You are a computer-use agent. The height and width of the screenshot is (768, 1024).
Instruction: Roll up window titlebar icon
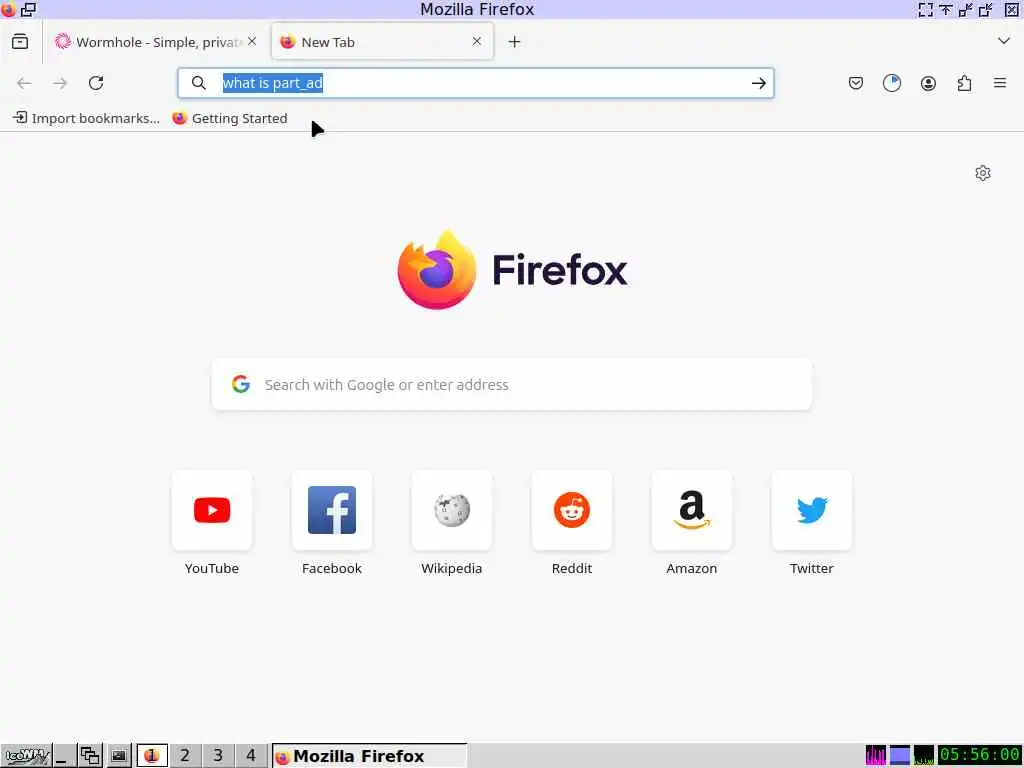pos(946,9)
